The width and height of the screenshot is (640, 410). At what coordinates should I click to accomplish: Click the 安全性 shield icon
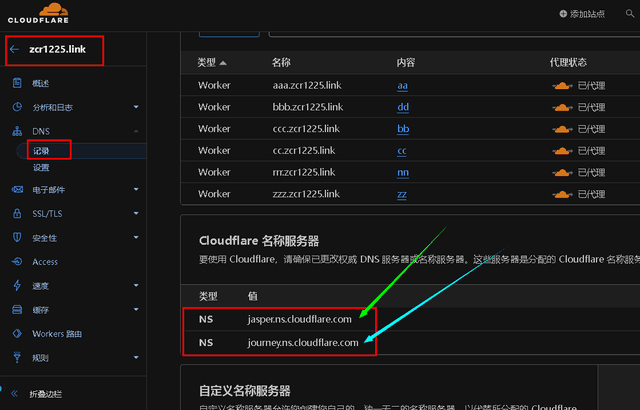(x=17, y=238)
